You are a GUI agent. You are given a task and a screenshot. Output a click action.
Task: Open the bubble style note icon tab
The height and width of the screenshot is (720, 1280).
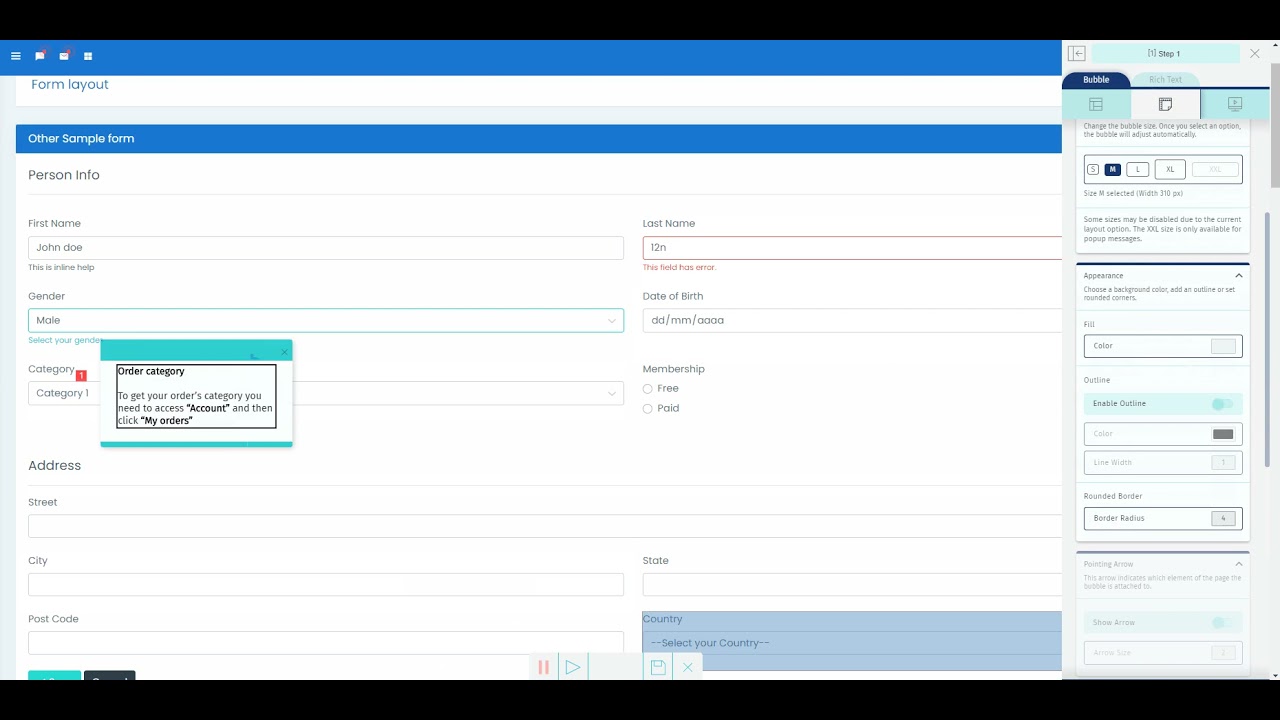1165,104
